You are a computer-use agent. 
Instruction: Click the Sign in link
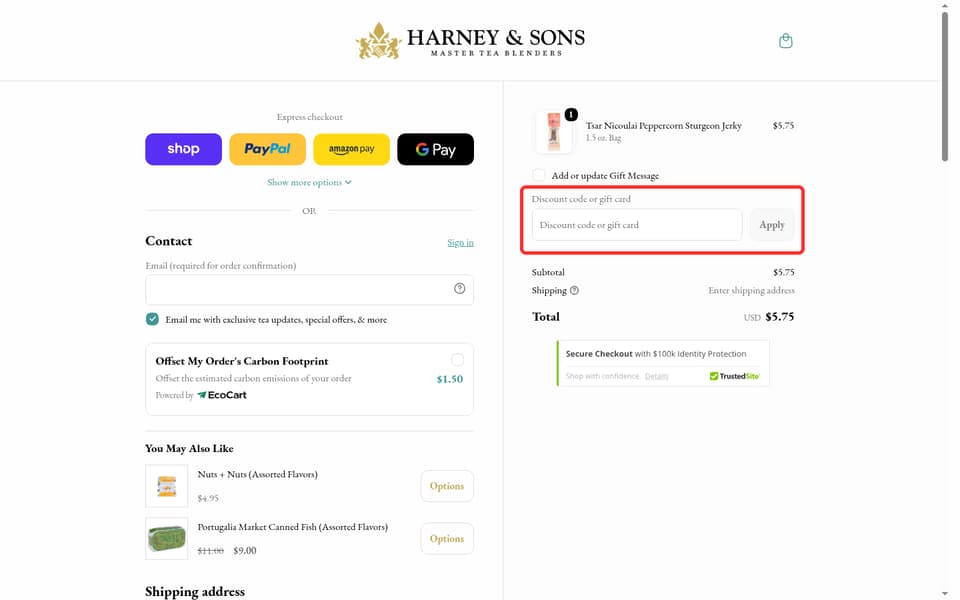[x=460, y=242]
